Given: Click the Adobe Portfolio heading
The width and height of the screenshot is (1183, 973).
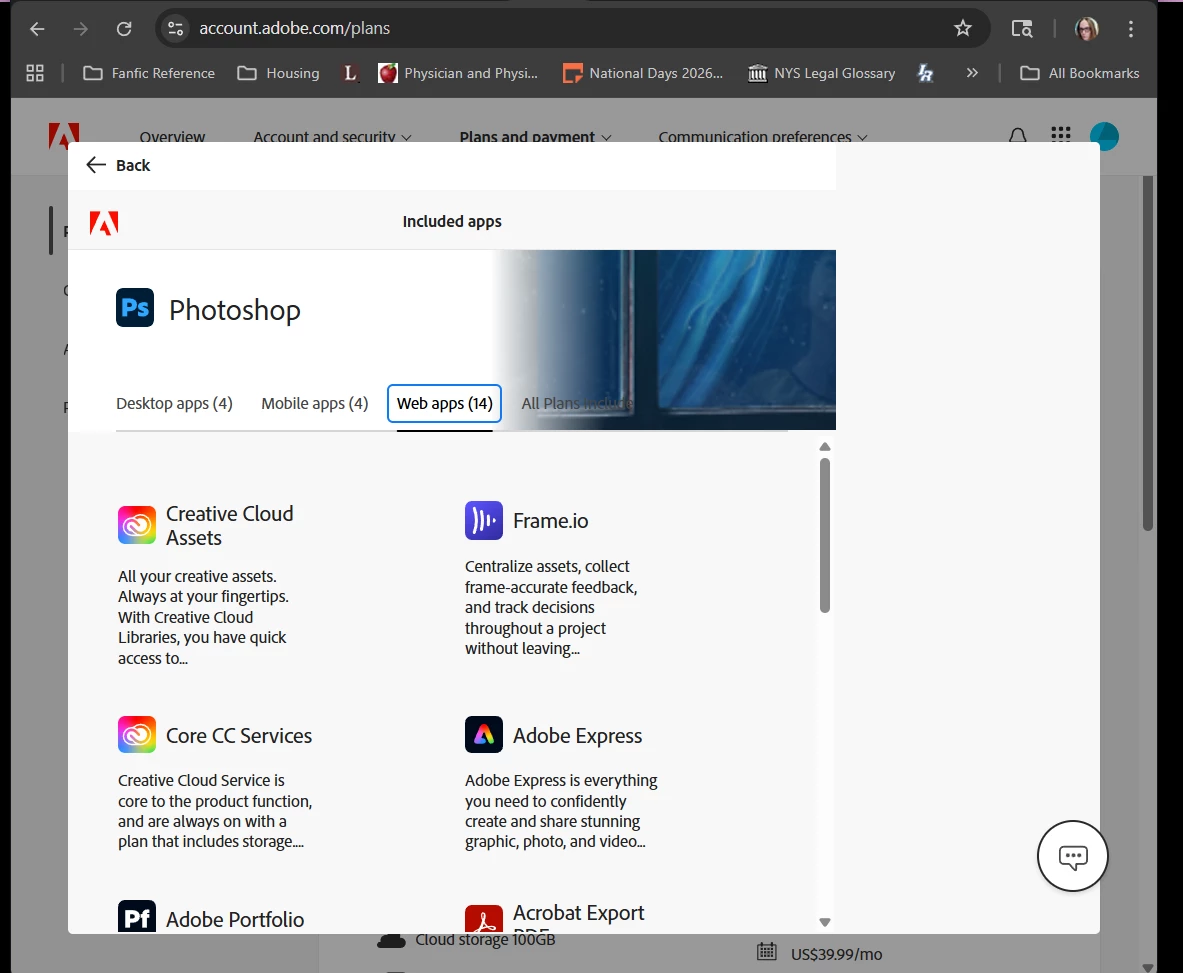Looking at the screenshot, I should point(235,919).
